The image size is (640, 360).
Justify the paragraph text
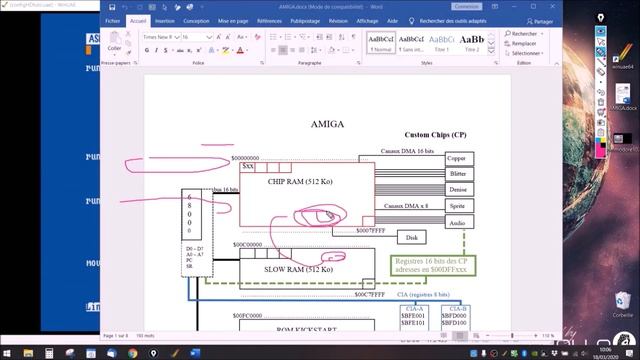coord(302,50)
